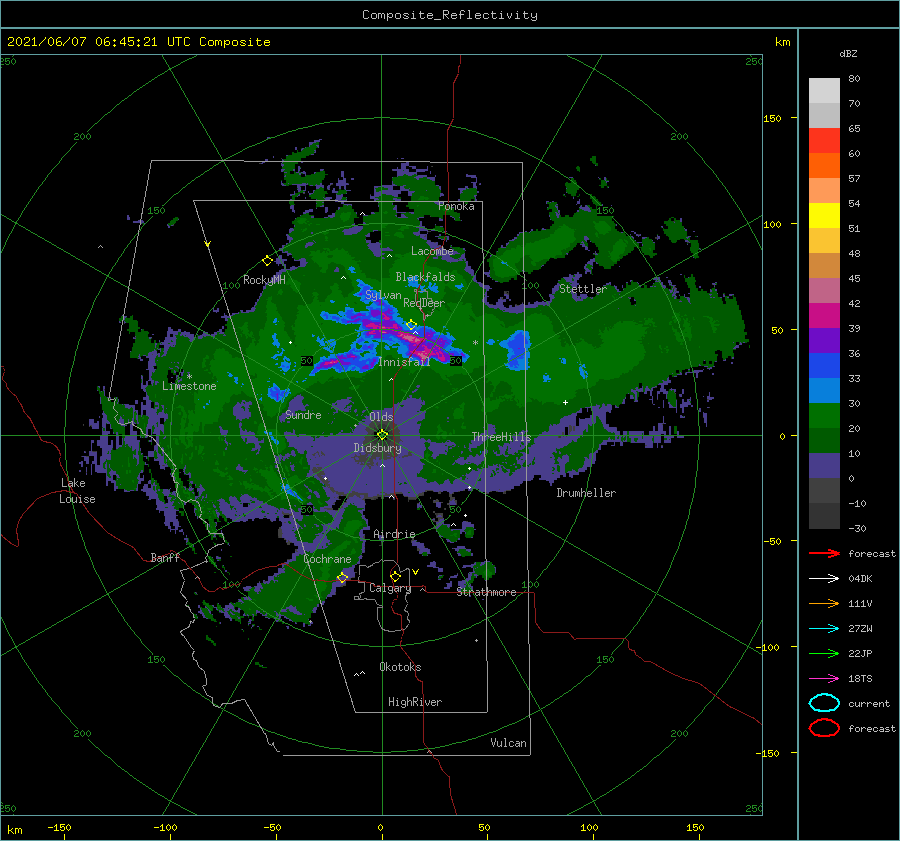The height and width of the screenshot is (841, 900).
Task: Click the Ponoka town label
Action: pos(456,206)
